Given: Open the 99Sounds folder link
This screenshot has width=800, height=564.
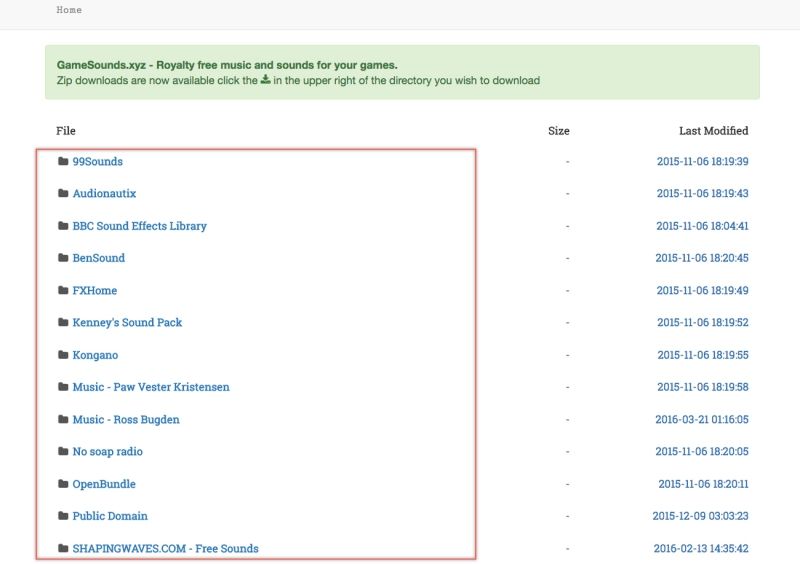Looking at the screenshot, I should point(97,161).
